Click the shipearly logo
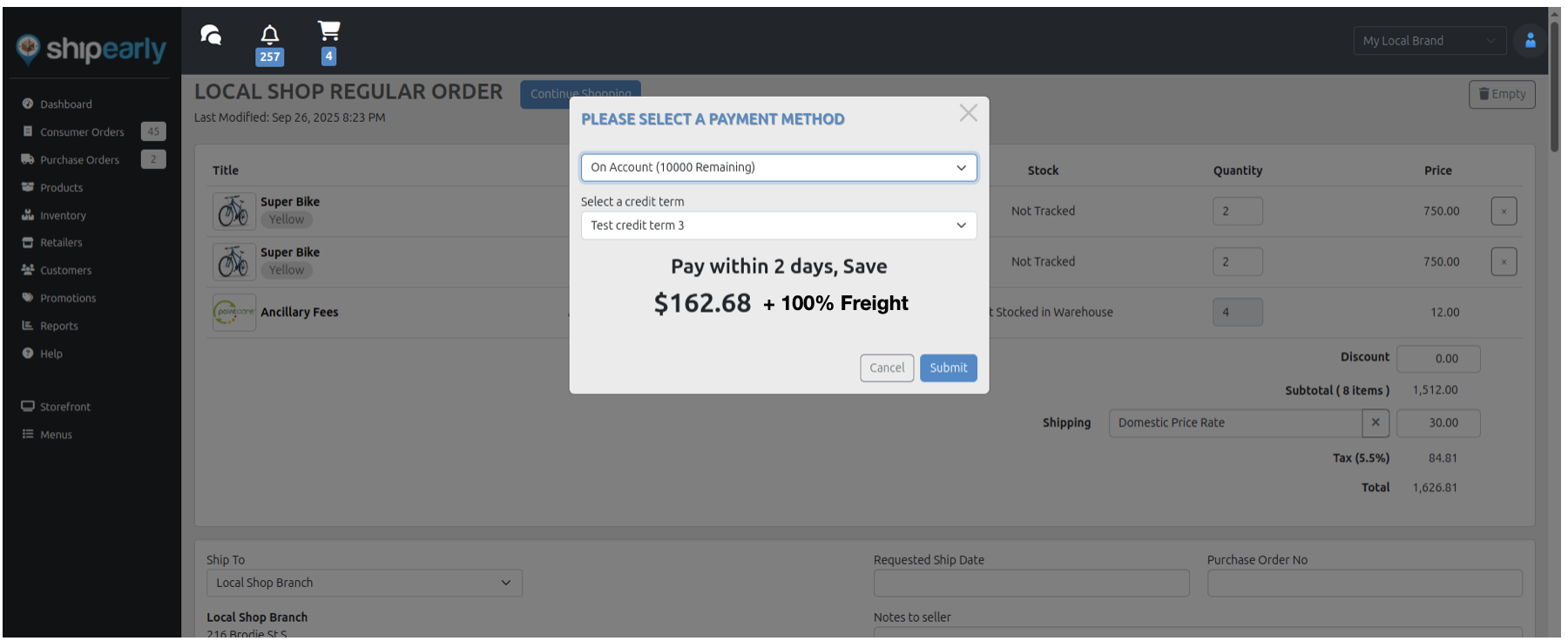This screenshot has height=641, width=1568. pos(91,50)
